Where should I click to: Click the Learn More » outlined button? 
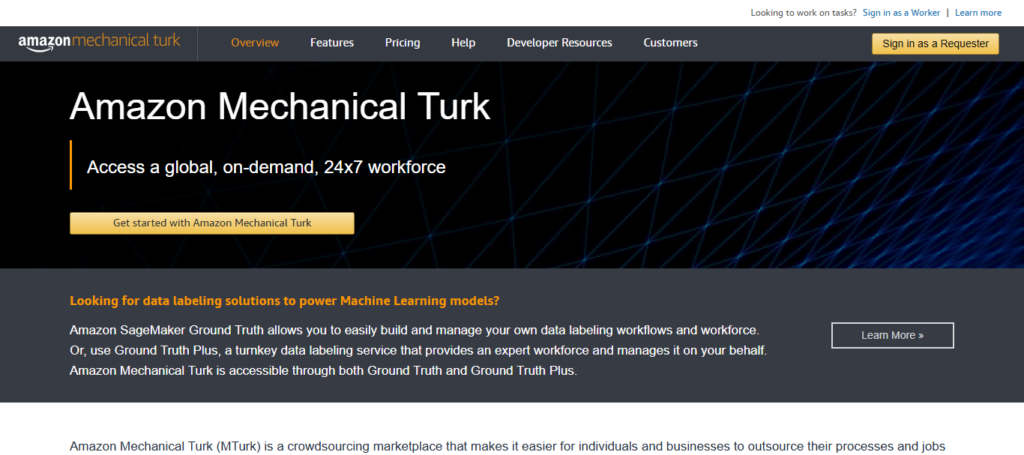click(892, 336)
